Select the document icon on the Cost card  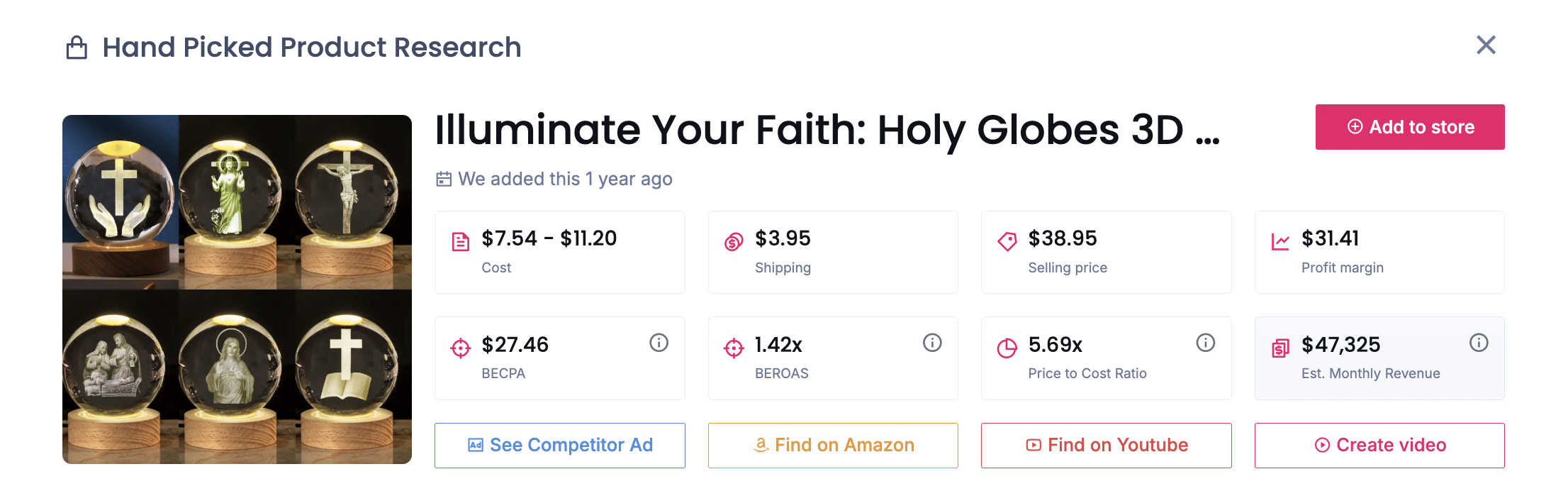[x=461, y=241]
